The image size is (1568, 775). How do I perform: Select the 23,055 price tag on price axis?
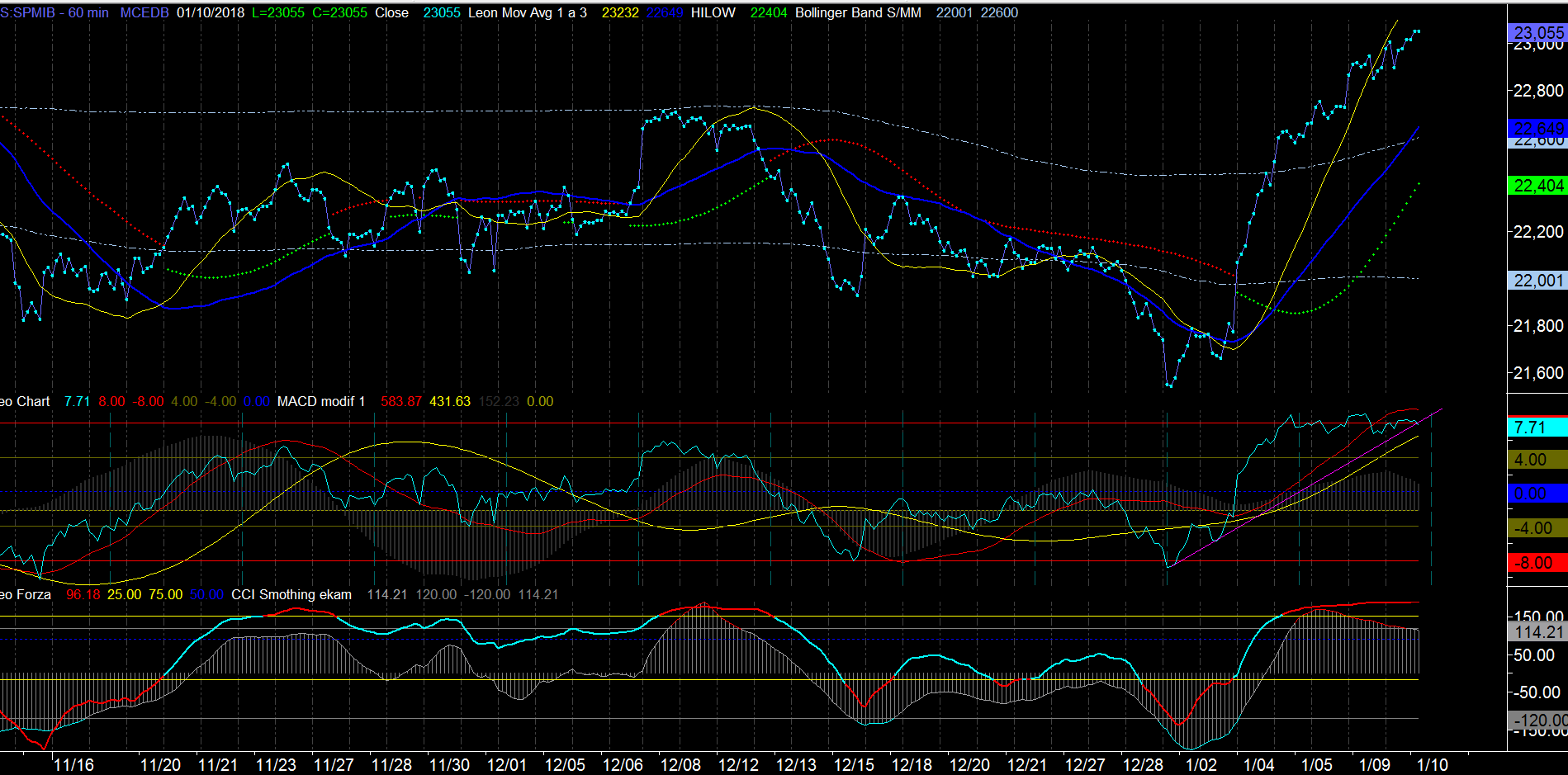[1537, 33]
